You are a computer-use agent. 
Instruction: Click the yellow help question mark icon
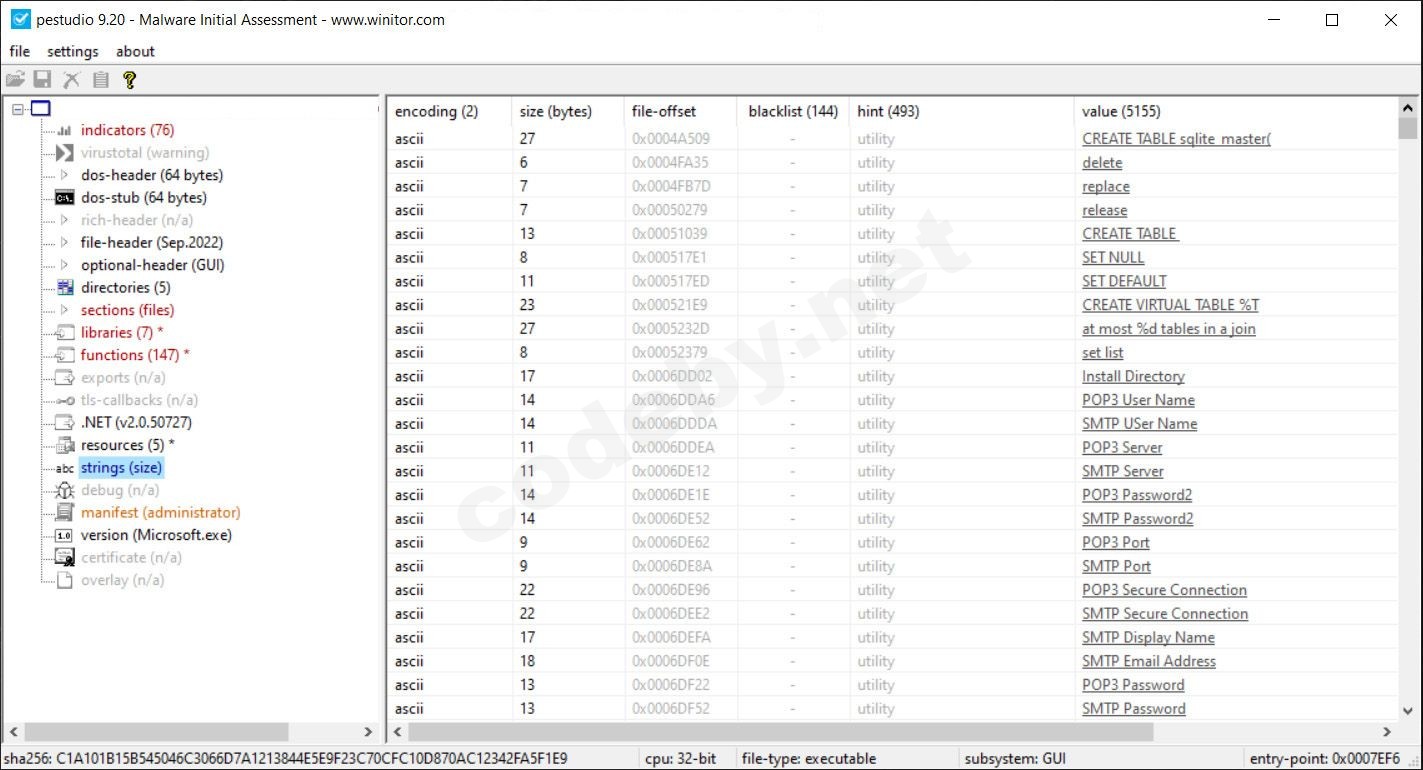click(130, 79)
